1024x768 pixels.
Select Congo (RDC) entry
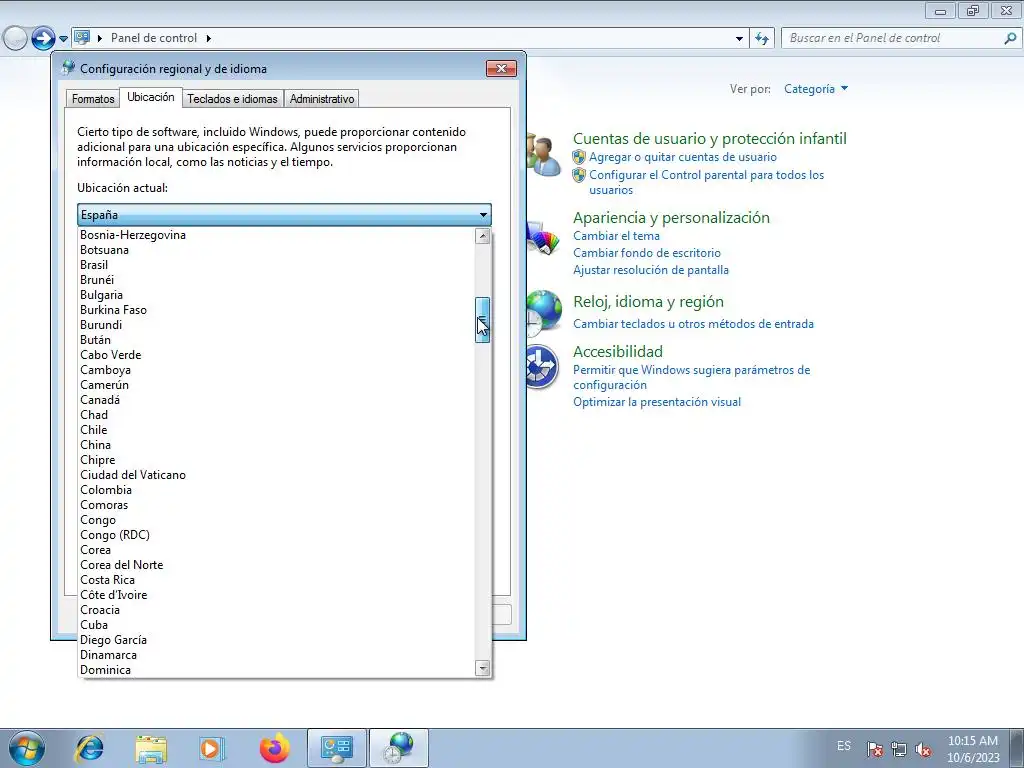pyautogui.click(x=276, y=536)
